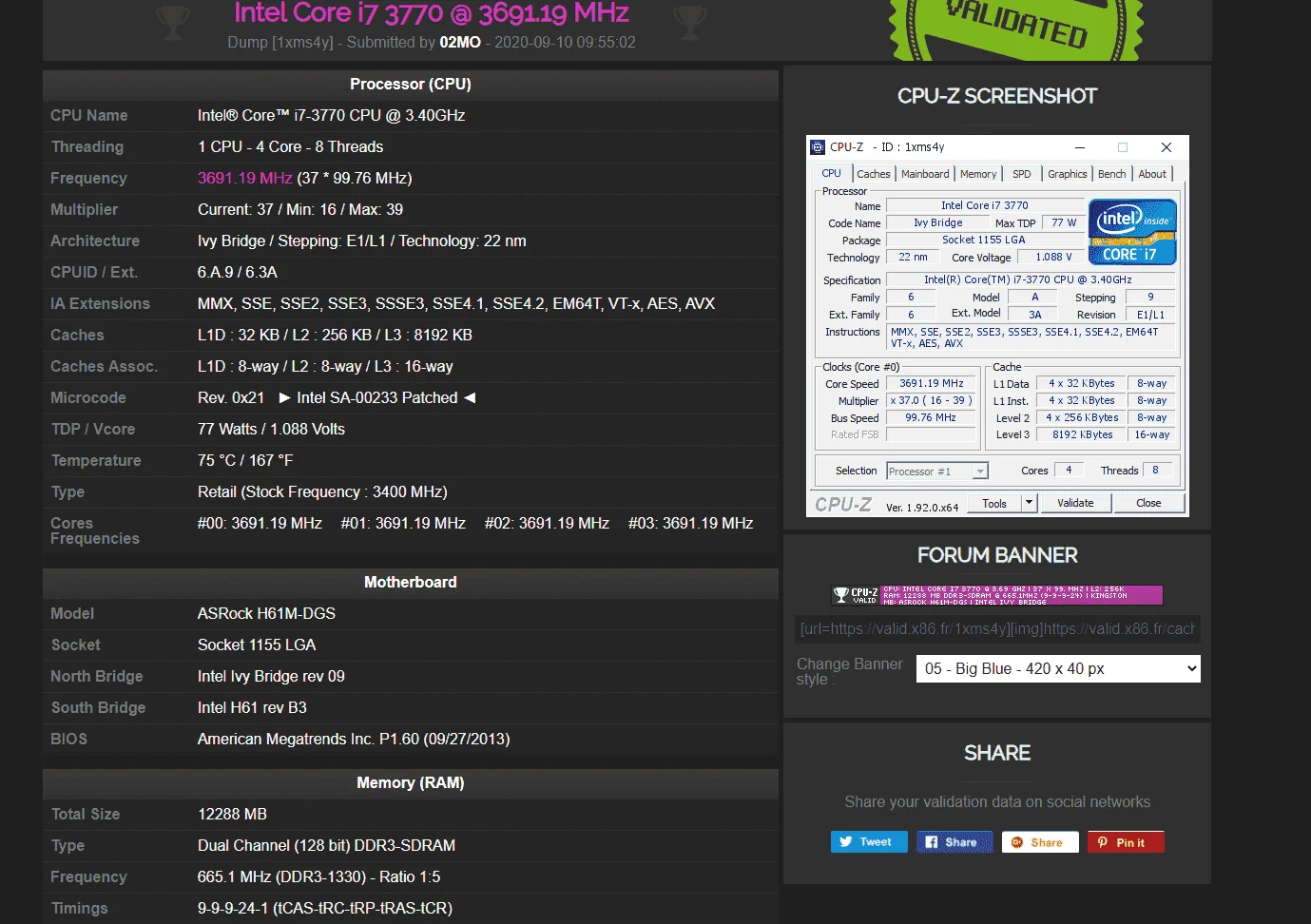Click the total memory size '12288 MB'
Image resolution: width=1311 pixels, height=924 pixels.
pyautogui.click(x=232, y=814)
